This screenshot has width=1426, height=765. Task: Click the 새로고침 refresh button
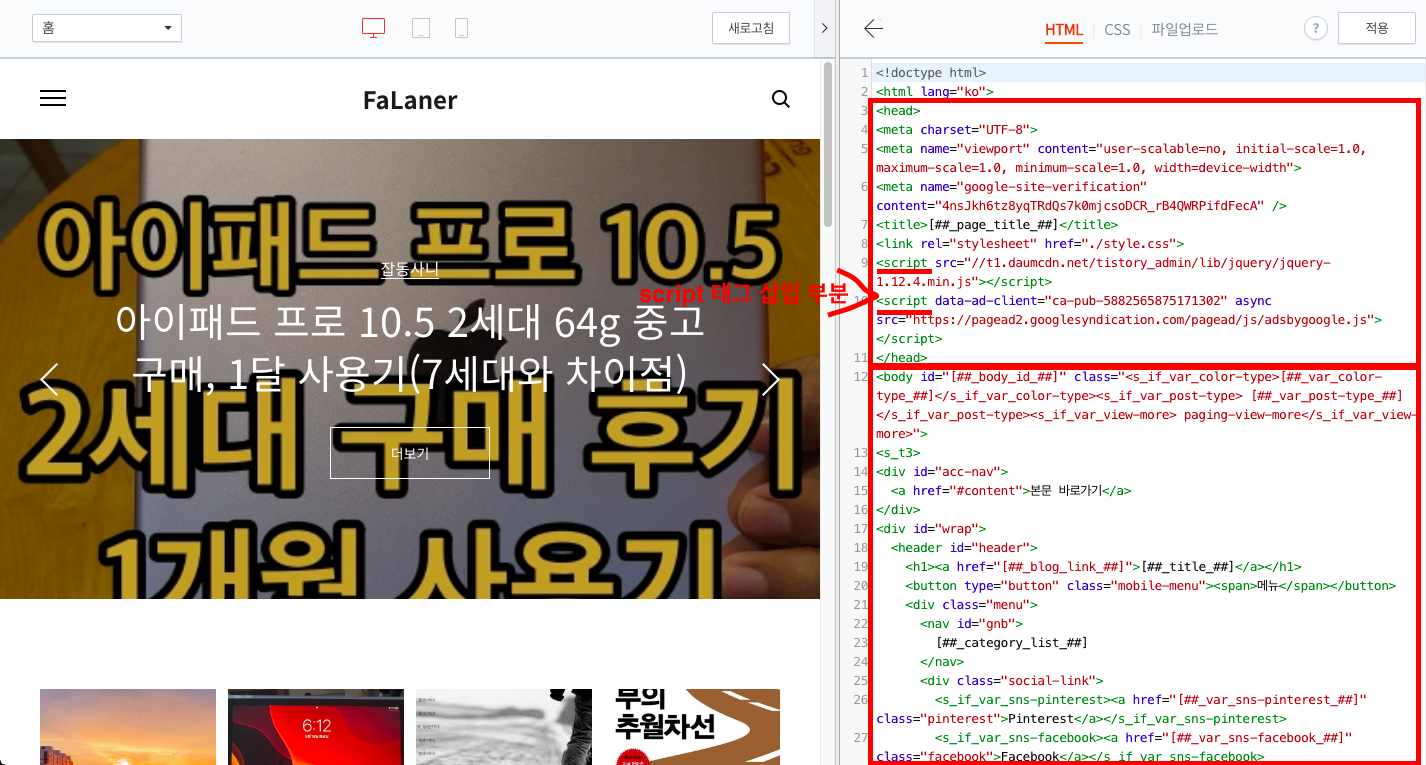point(751,28)
